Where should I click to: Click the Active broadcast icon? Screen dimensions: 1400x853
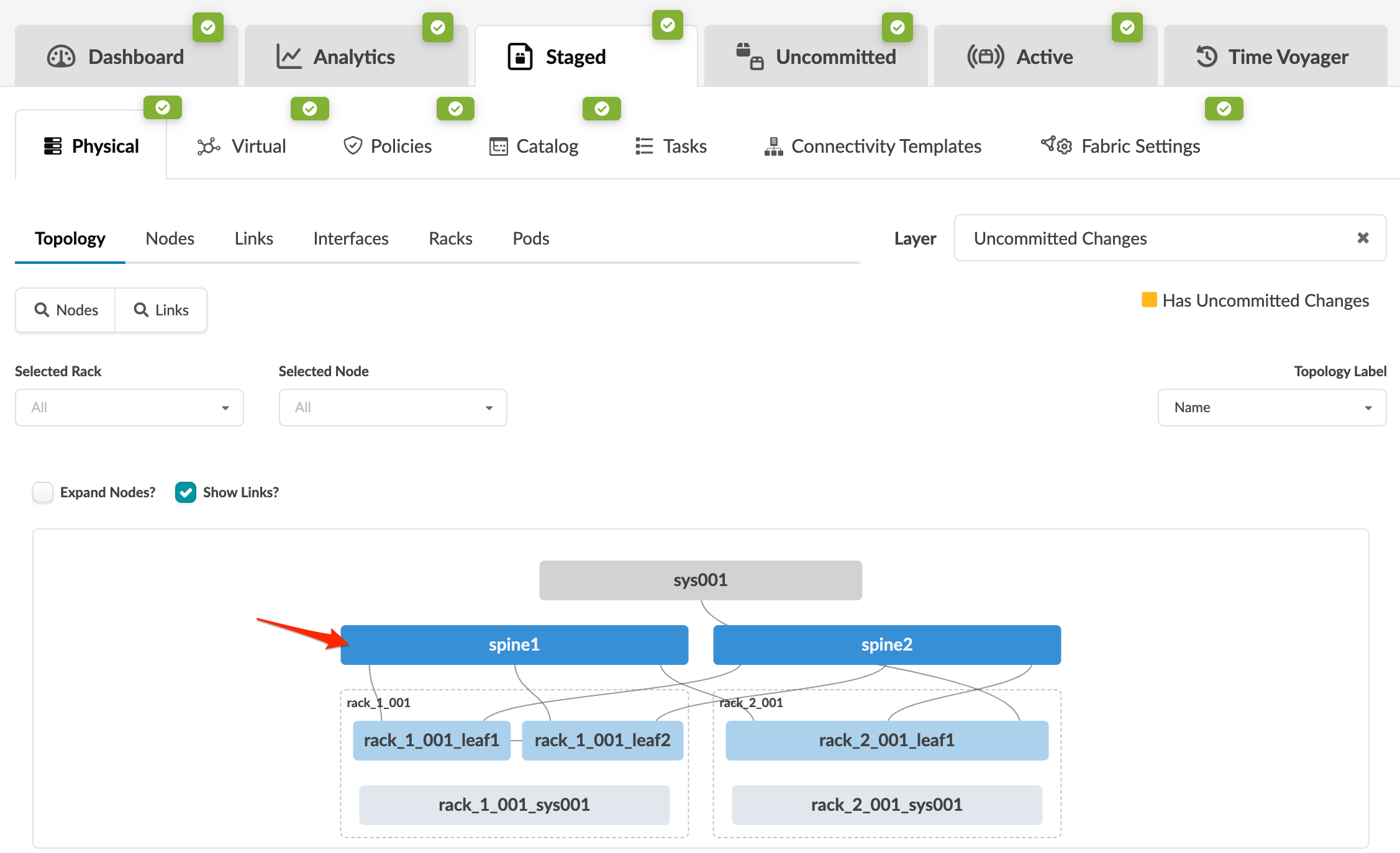(985, 56)
